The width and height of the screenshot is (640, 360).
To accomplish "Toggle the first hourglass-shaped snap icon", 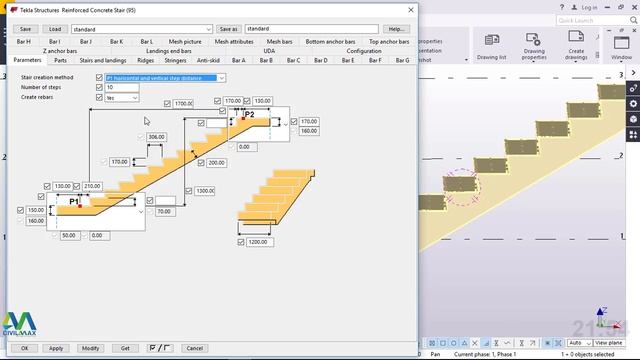I will click(x=496, y=343).
